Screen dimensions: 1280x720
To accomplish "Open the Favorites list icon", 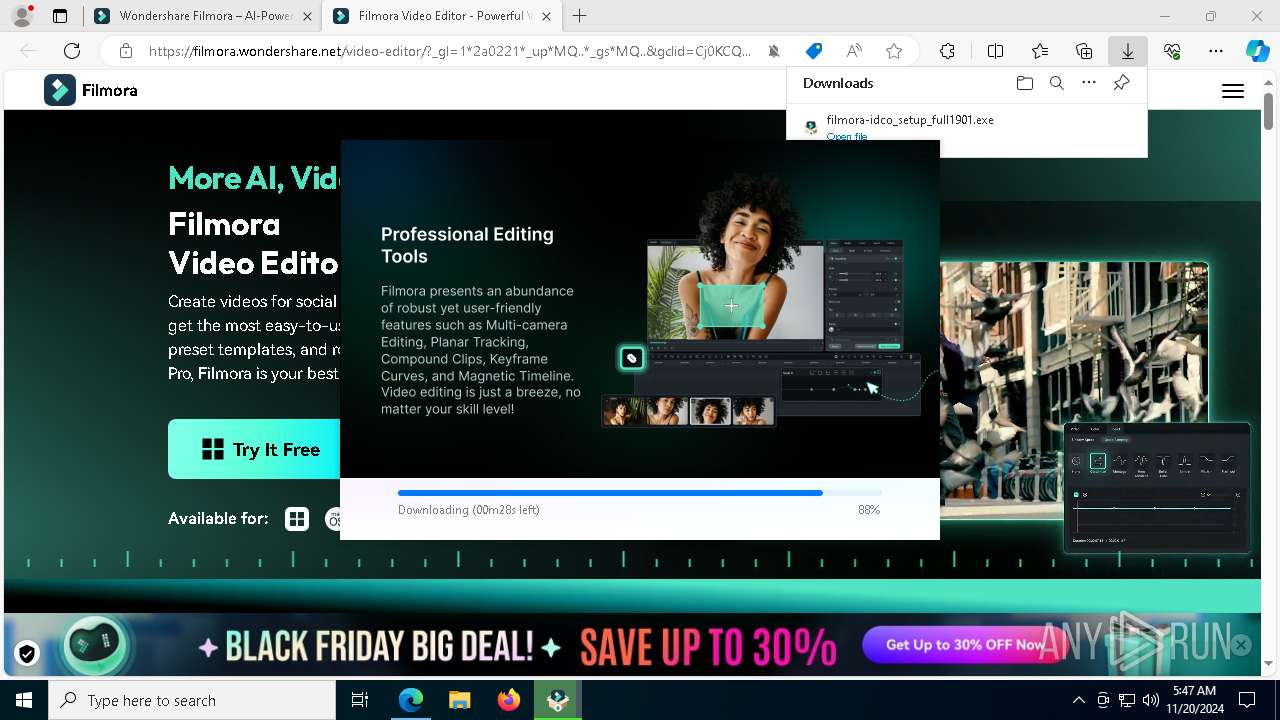I will pos(1040,51).
